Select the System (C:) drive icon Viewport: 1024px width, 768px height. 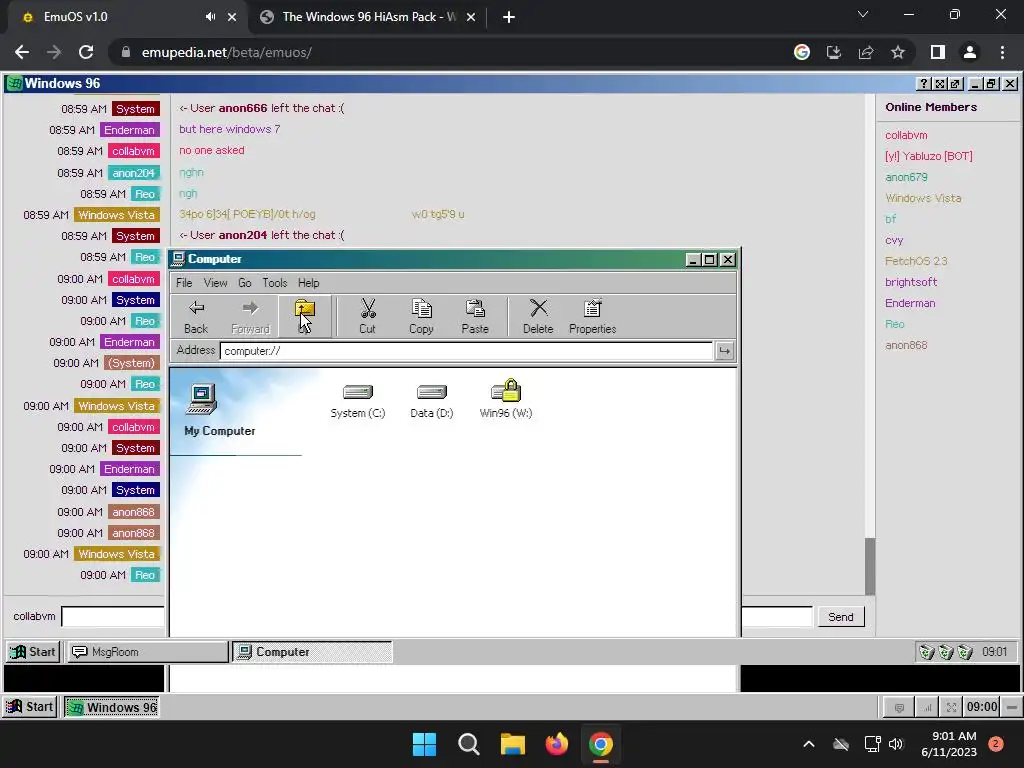click(x=358, y=400)
